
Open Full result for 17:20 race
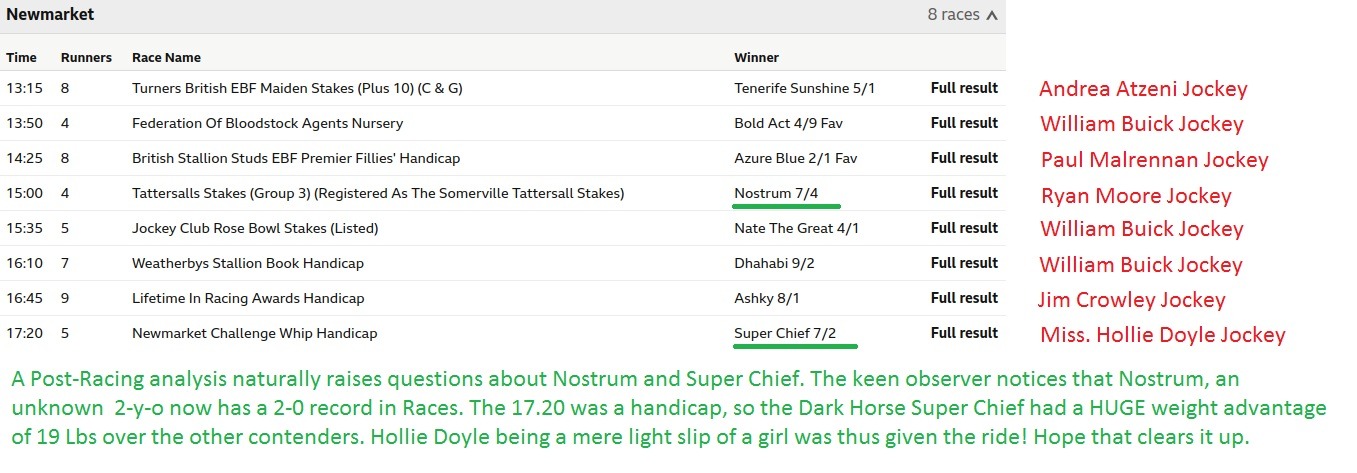964,333
